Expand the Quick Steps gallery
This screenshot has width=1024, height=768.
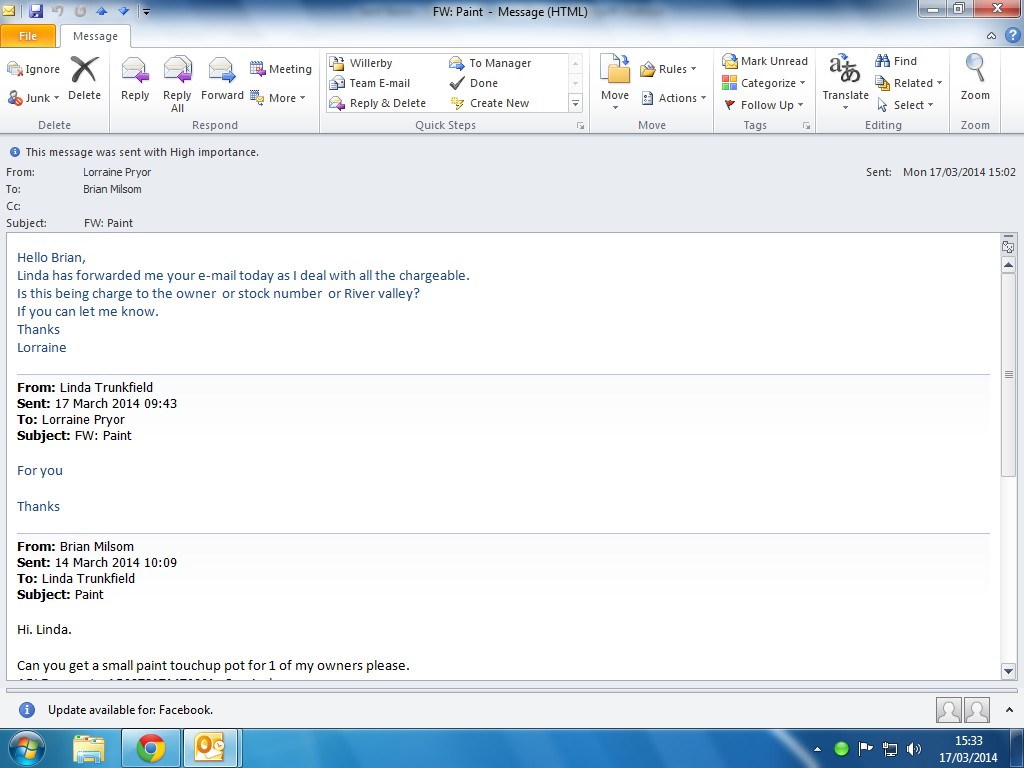575,103
